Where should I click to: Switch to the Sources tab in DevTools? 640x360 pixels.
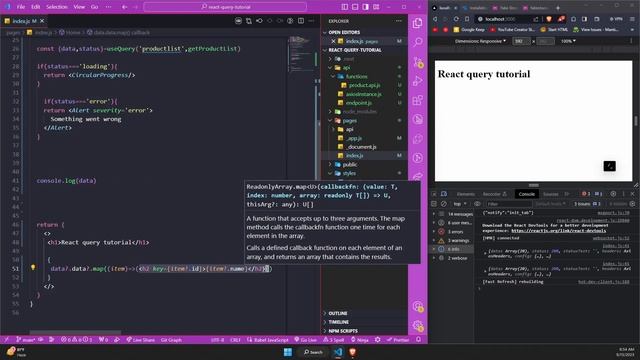pyautogui.click(x=550, y=194)
